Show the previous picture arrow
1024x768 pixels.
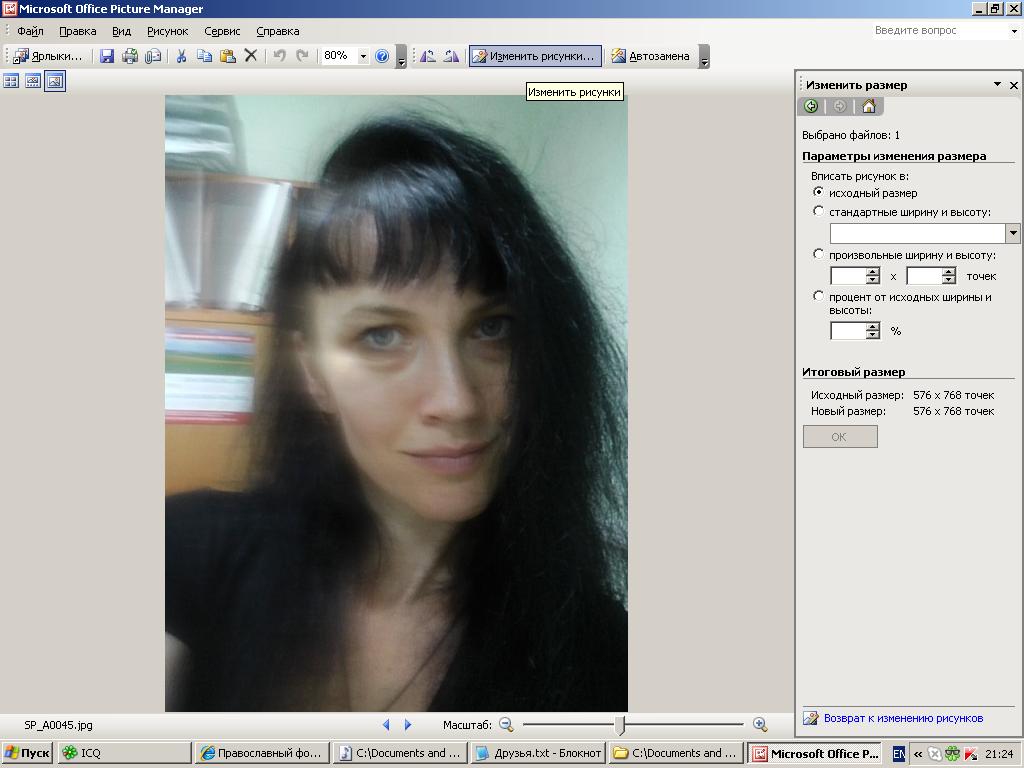coord(386,724)
